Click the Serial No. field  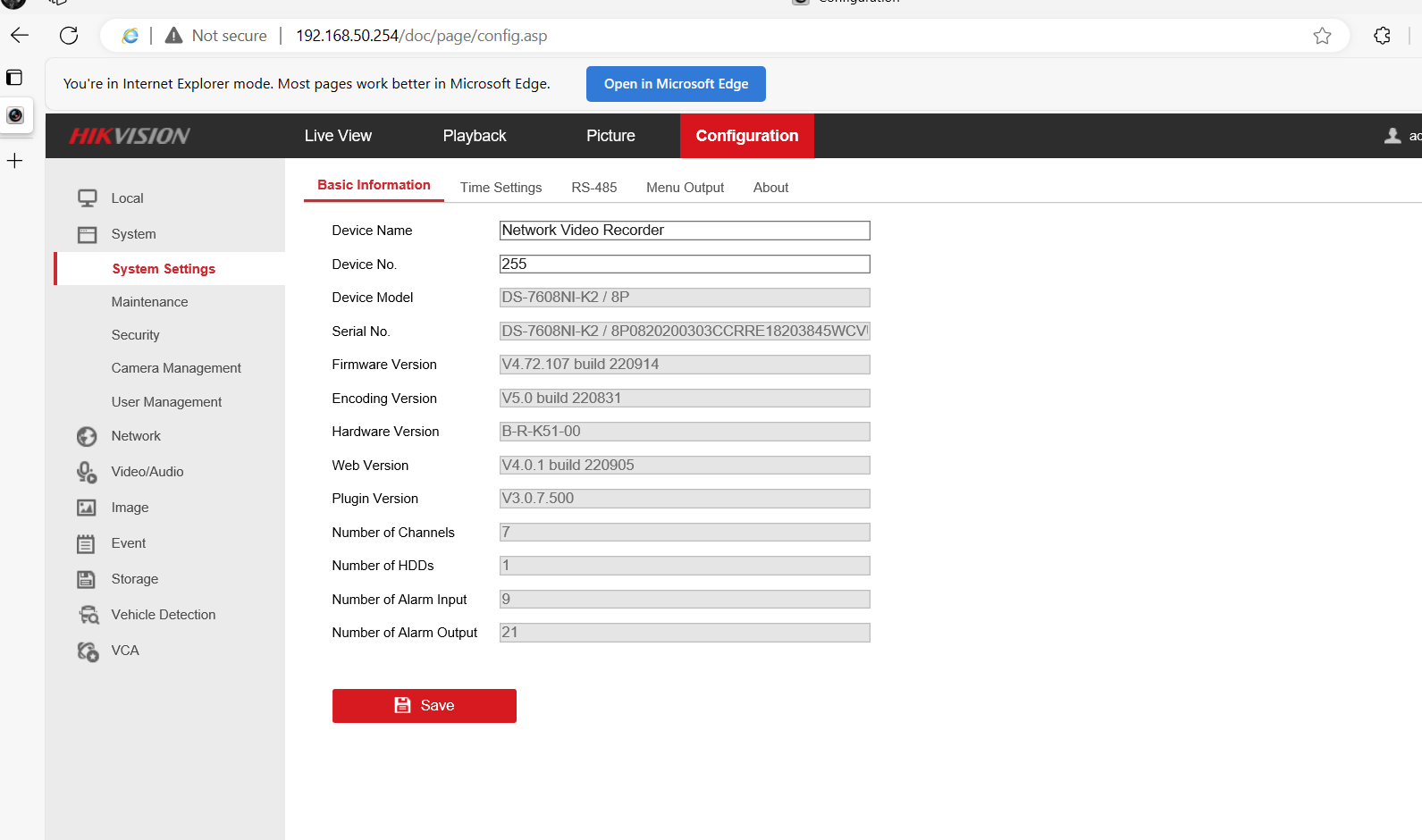tap(685, 332)
